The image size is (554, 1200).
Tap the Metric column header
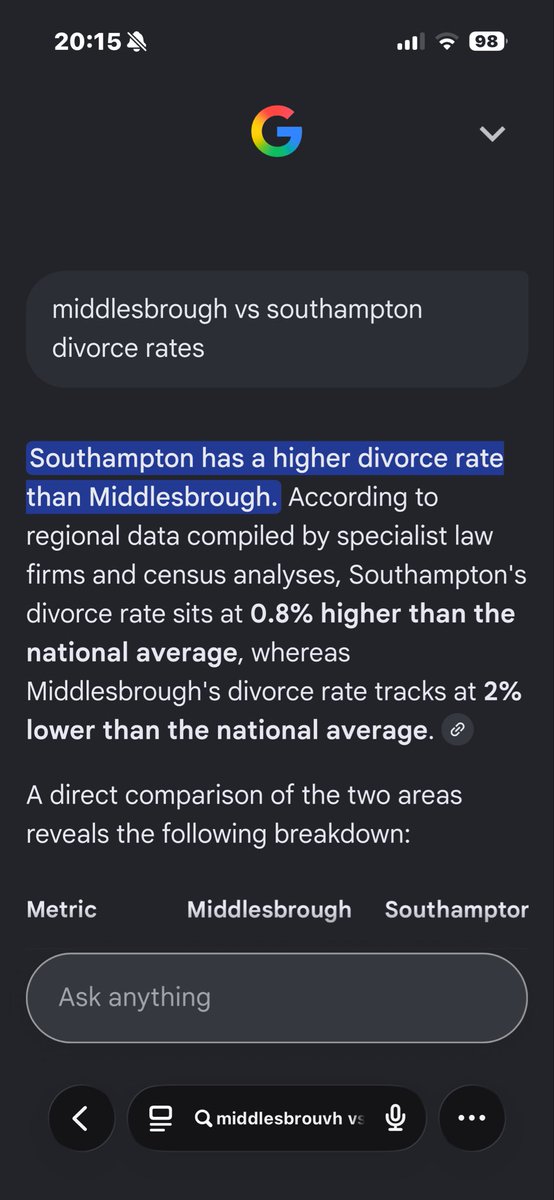61,909
